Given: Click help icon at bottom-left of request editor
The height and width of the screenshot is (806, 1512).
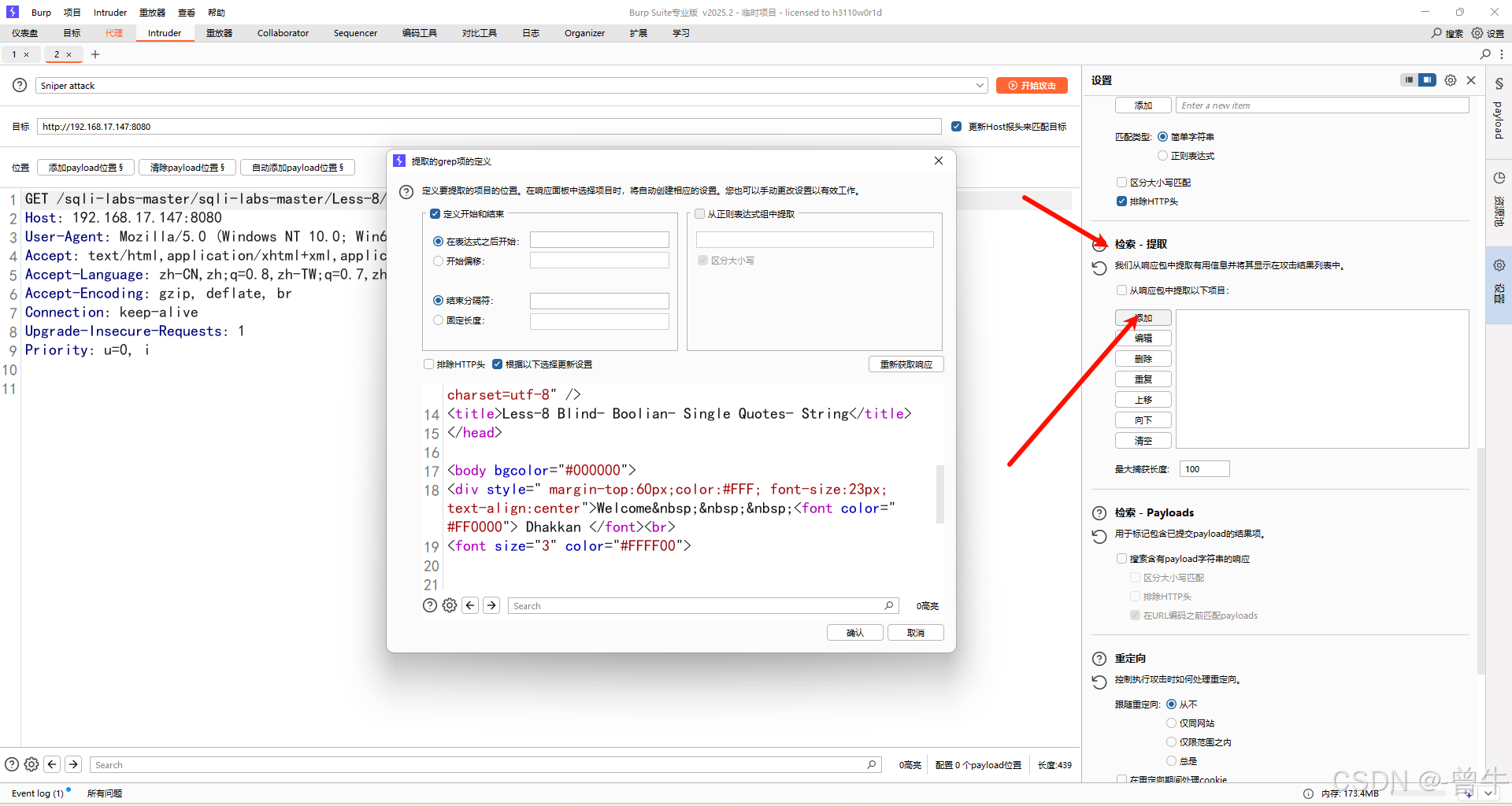Looking at the screenshot, I should point(12,764).
